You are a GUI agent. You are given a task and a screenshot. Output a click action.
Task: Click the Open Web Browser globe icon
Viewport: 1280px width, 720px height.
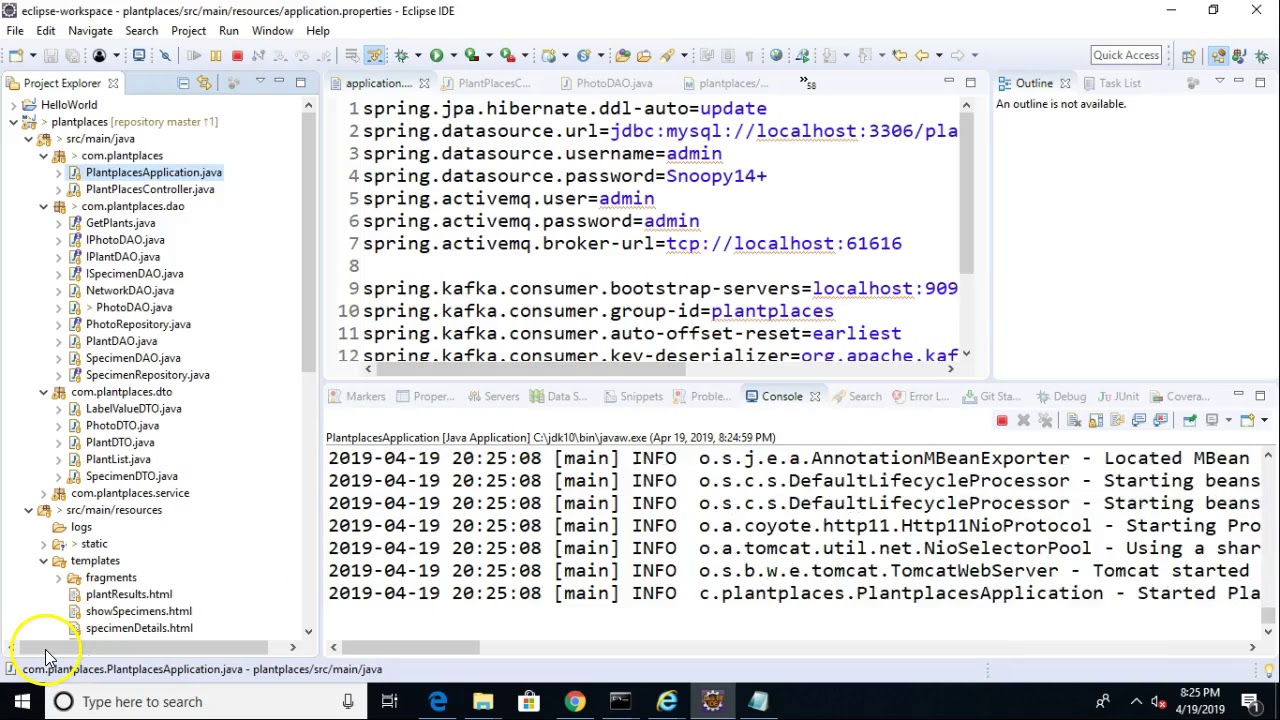pos(776,55)
